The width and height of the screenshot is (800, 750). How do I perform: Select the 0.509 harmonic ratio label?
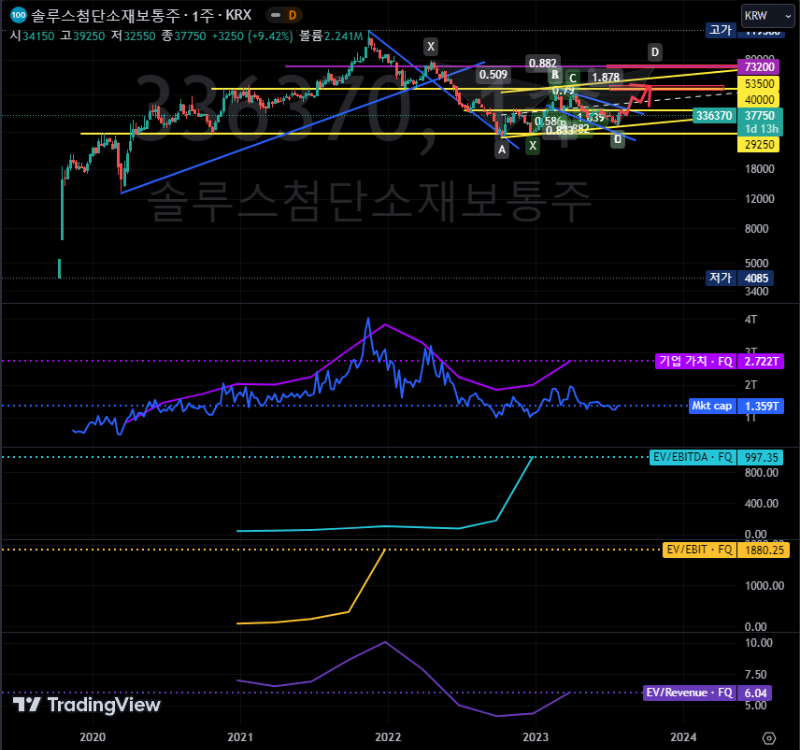tap(493, 75)
